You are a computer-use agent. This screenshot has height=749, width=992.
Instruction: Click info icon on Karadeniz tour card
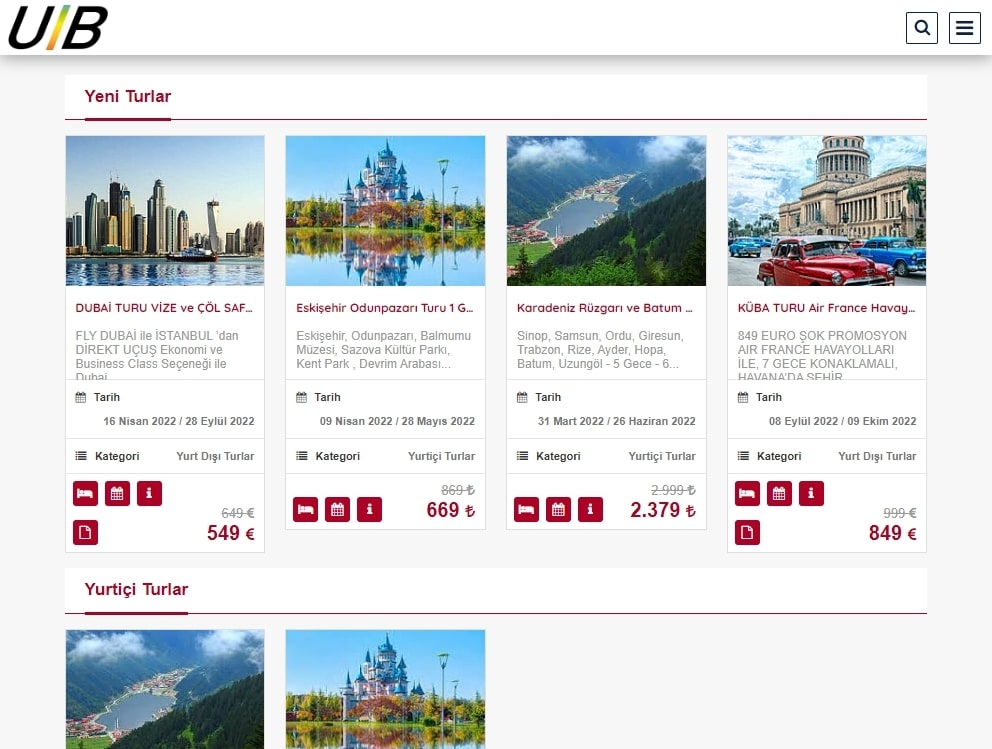pyautogui.click(x=590, y=510)
